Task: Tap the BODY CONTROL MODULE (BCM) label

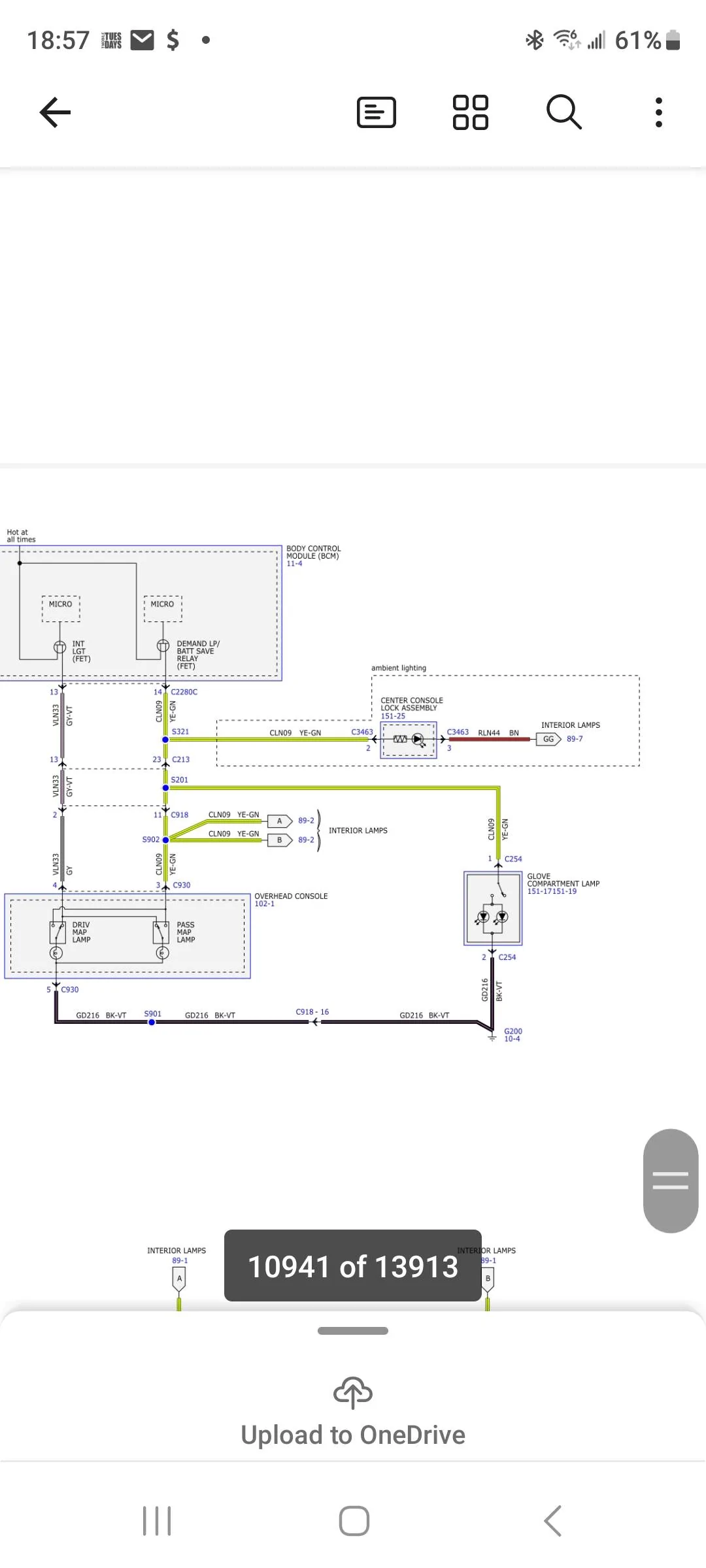Action: pyautogui.click(x=314, y=552)
